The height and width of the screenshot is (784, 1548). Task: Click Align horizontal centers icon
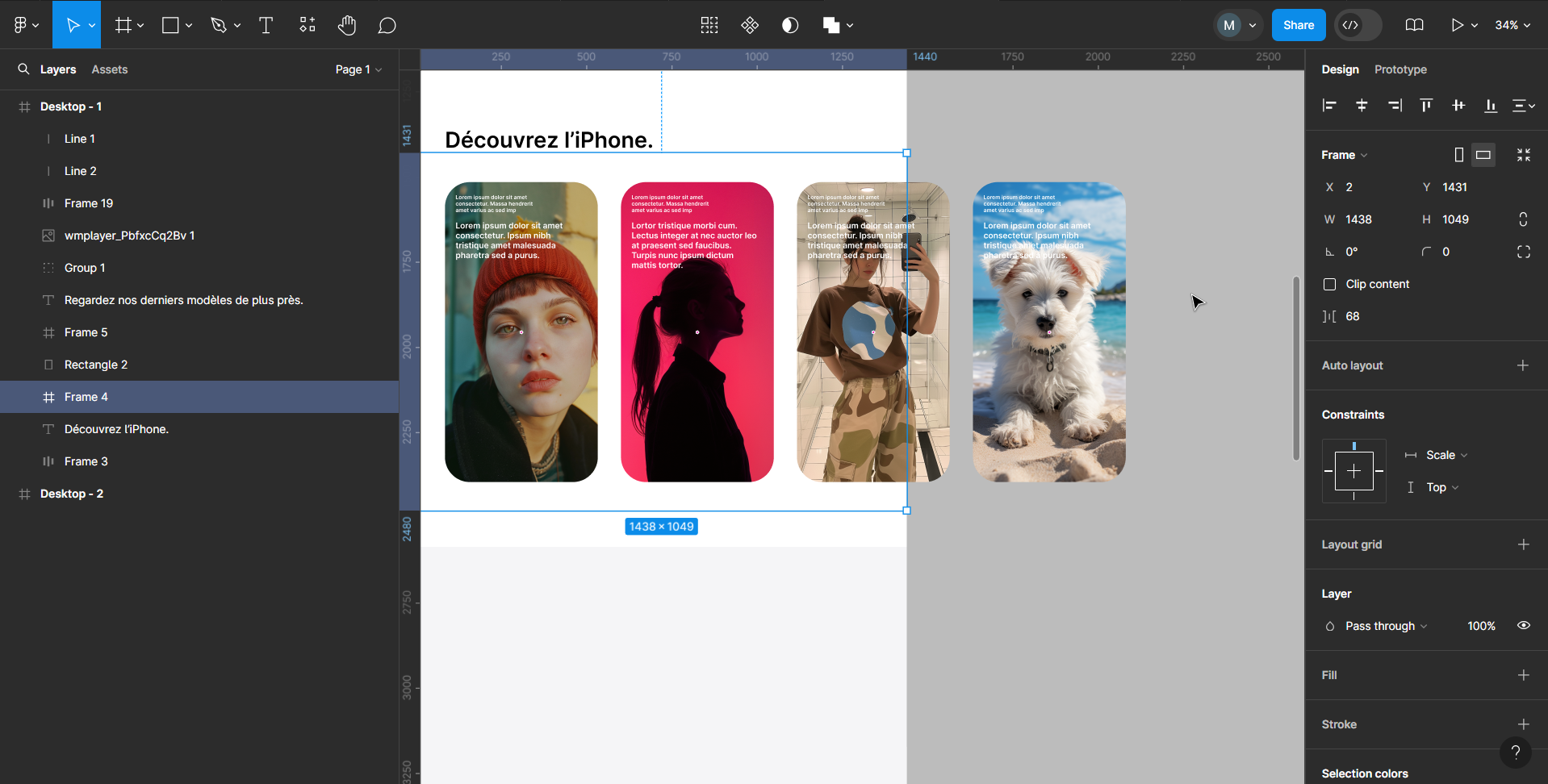[1362, 106]
